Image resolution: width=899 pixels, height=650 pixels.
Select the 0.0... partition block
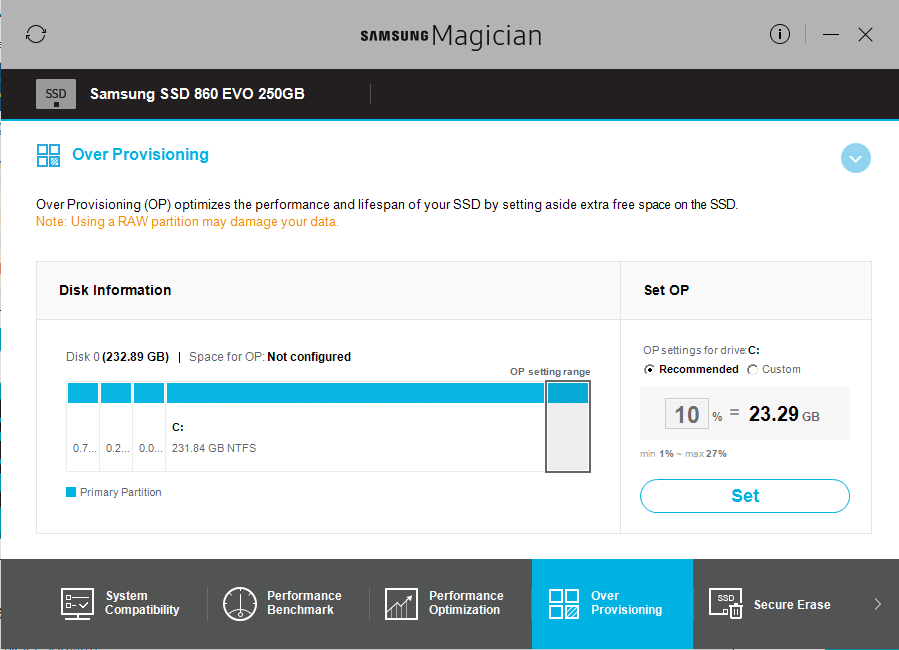point(149,426)
